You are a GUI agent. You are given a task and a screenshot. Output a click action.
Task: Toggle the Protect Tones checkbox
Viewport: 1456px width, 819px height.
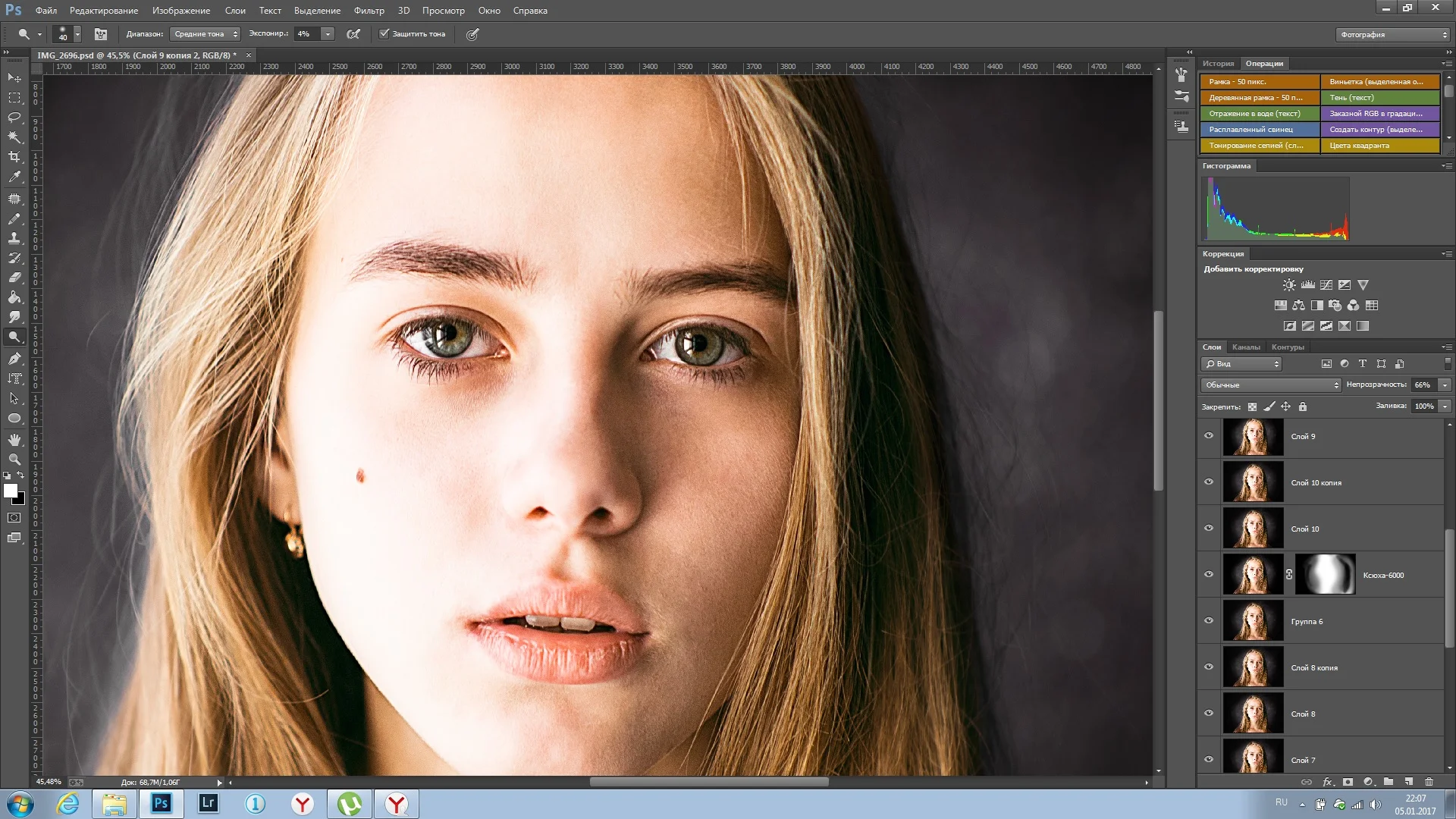coord(384,34)
